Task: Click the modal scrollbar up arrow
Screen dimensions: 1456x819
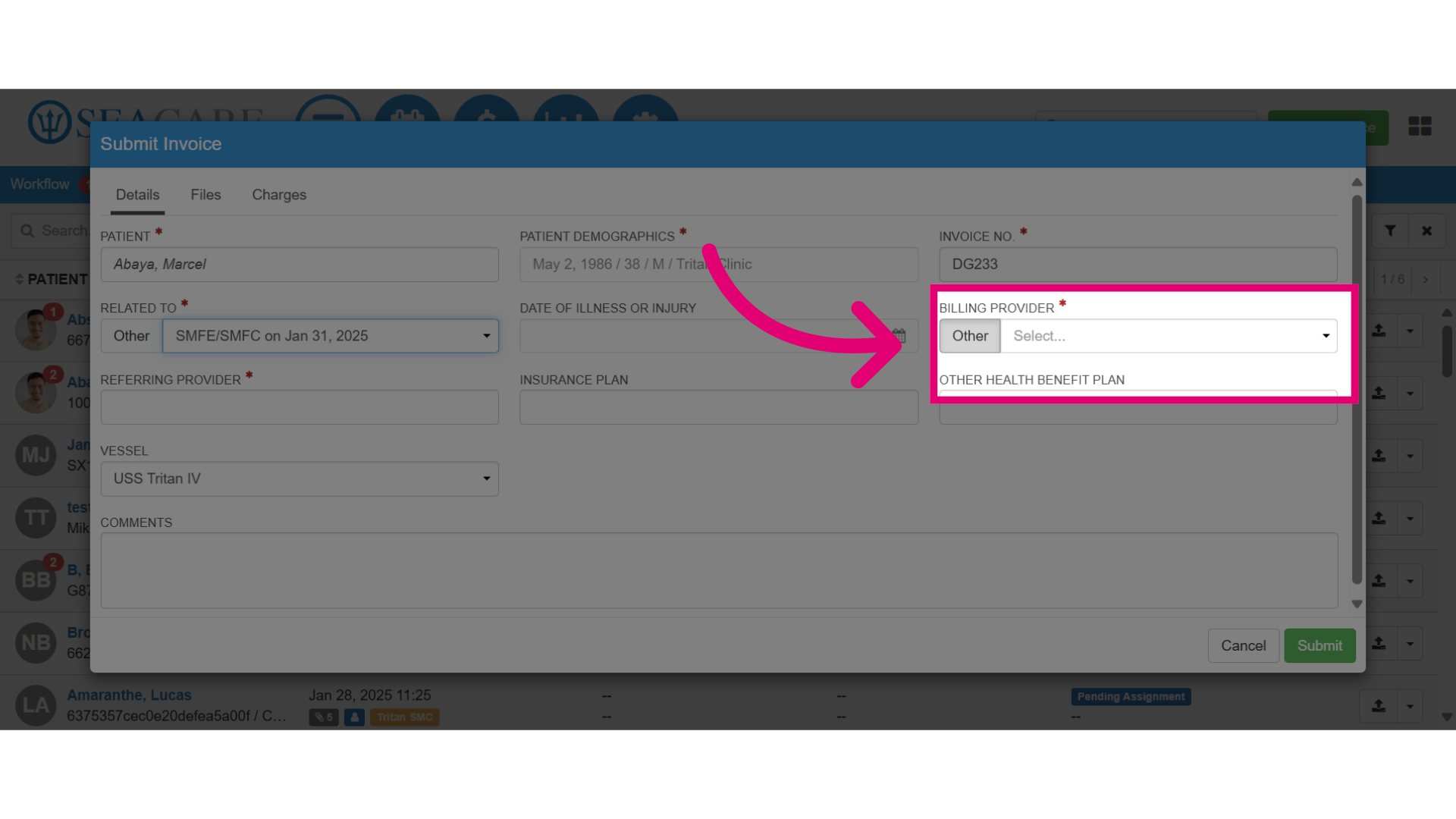Action: 1357,183
